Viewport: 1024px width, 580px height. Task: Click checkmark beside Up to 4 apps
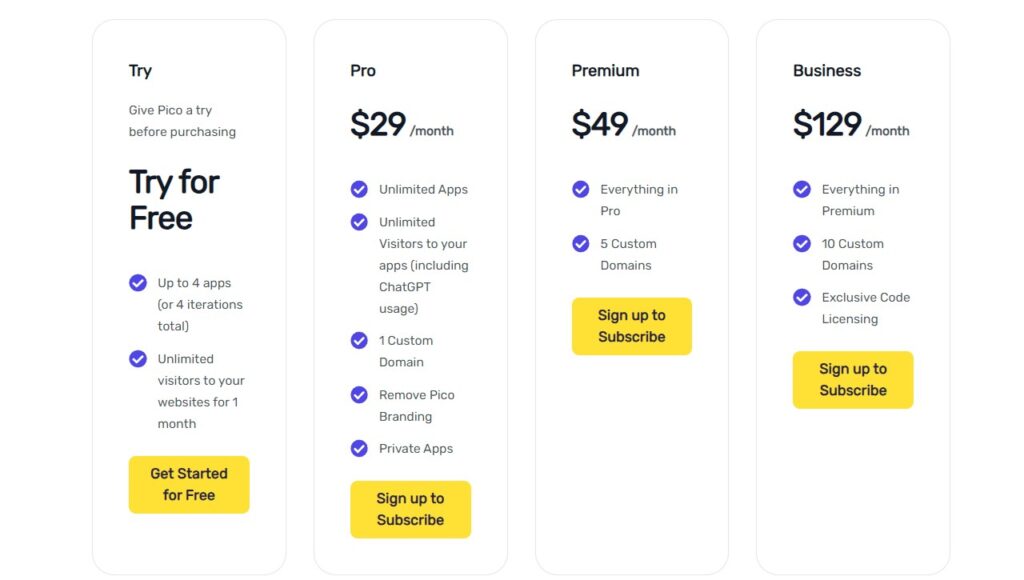click(138, 283)
